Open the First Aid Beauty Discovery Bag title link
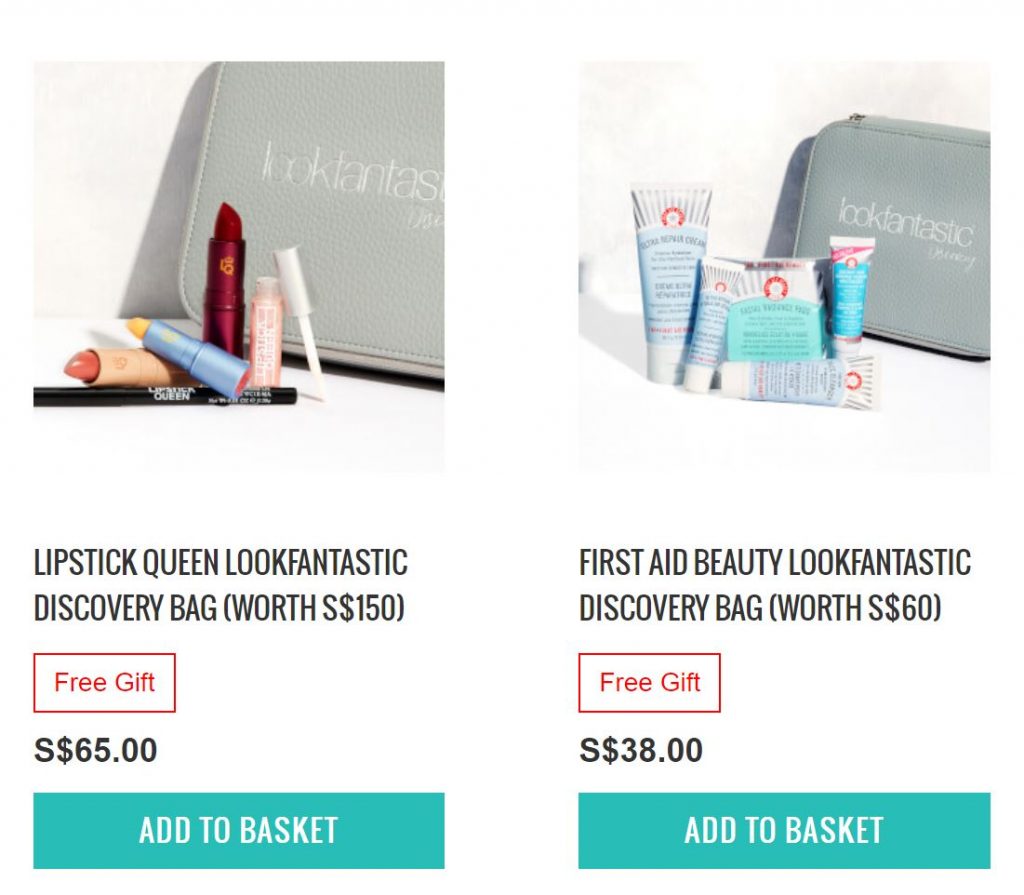This screenshot has width=1024, height=895. point(775,585)
